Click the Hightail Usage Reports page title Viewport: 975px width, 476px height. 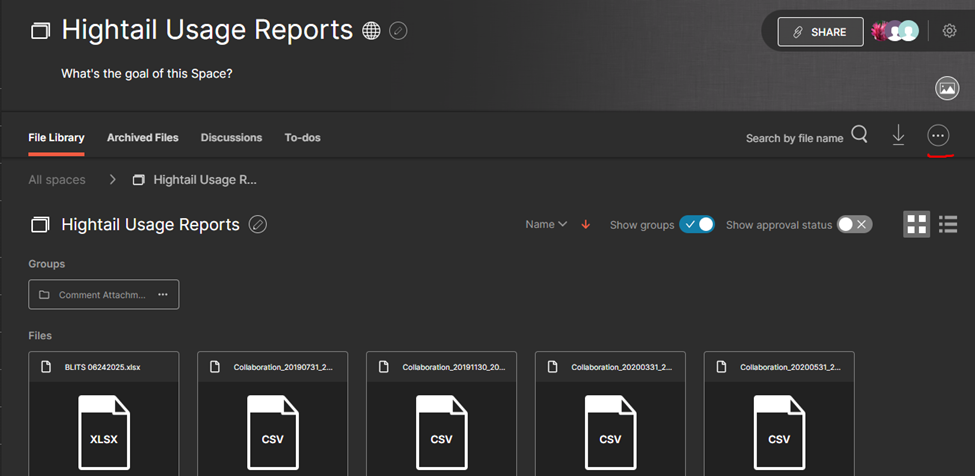click(207, 30)
